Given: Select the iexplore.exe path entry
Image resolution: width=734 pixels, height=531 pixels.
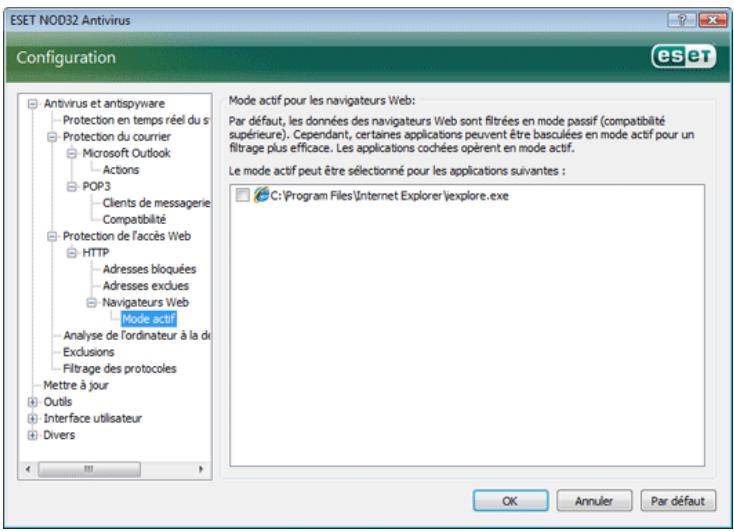Looking at the screenshot, I should pyautogui.click(x=389, y=195).
